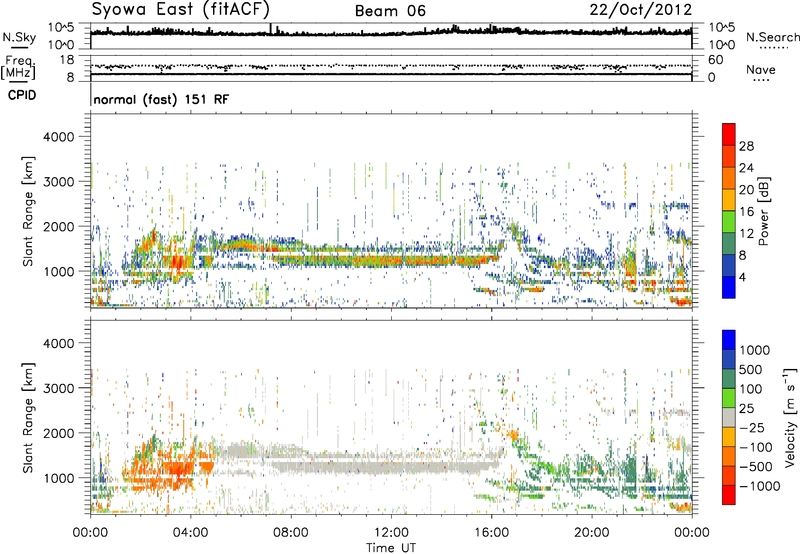
Task: Click the '2000' tick on the velocity panel
Action: (x=58, y=433)
